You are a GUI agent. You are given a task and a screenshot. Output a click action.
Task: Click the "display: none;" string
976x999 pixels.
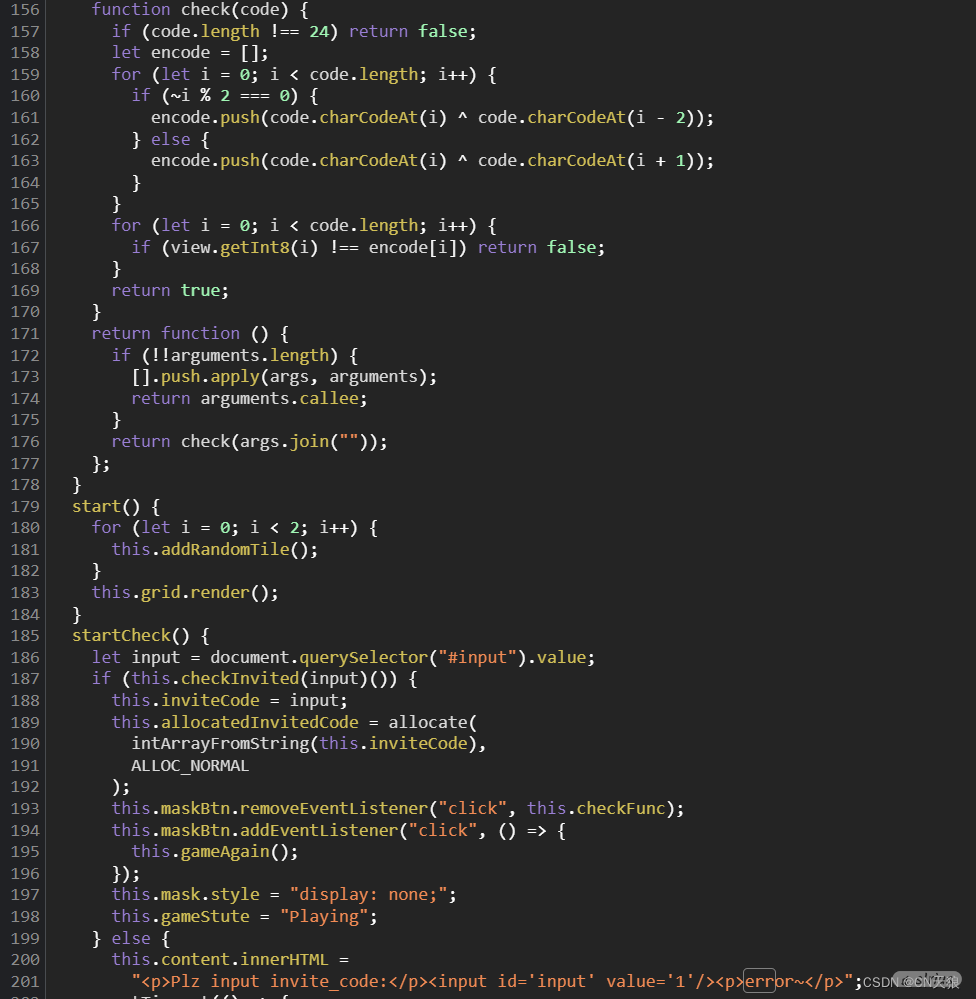[x=373, y=895]
